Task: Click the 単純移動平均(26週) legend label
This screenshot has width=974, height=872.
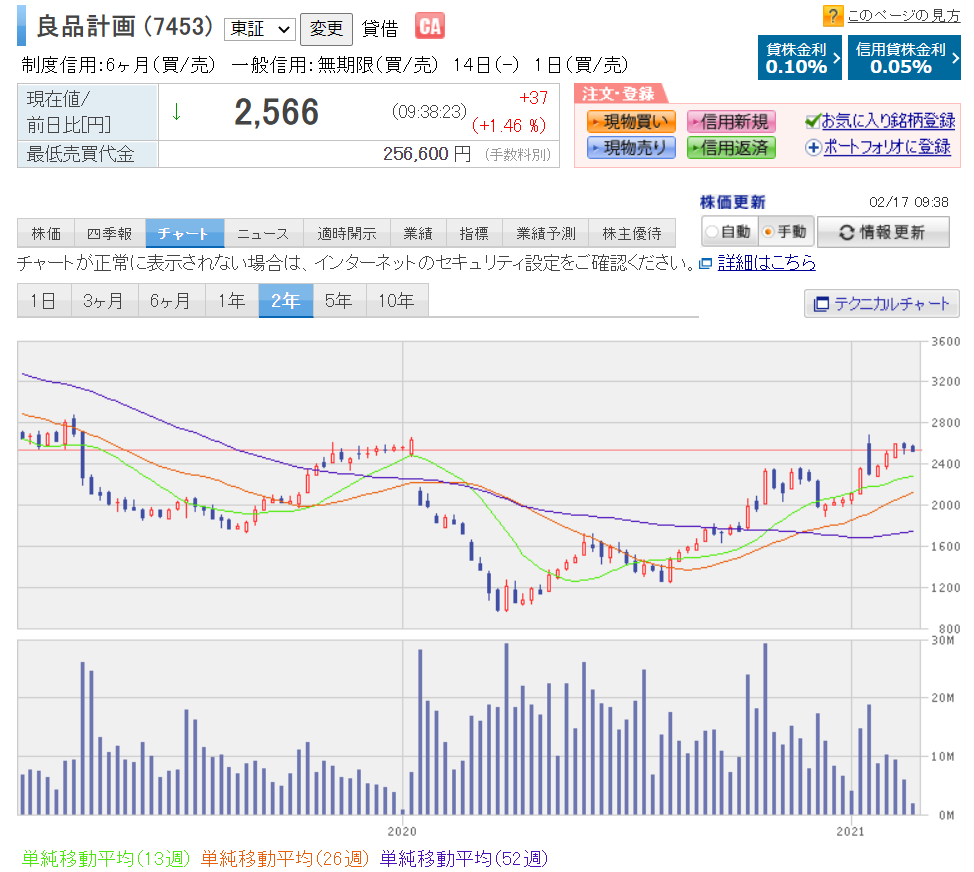Action: click(284, 859)
